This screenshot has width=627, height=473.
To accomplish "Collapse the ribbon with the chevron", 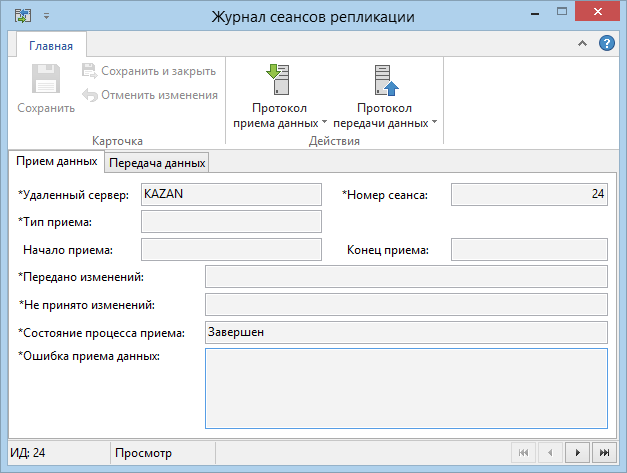I will point(582,43).
